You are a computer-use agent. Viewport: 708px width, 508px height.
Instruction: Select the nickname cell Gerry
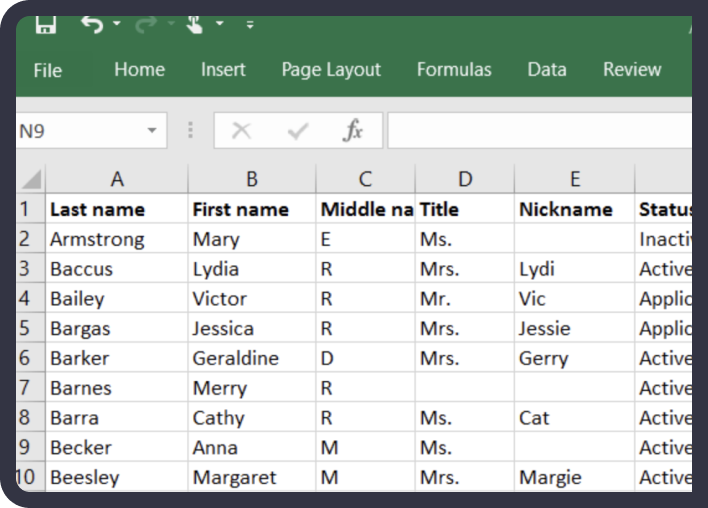coord(574,358)
